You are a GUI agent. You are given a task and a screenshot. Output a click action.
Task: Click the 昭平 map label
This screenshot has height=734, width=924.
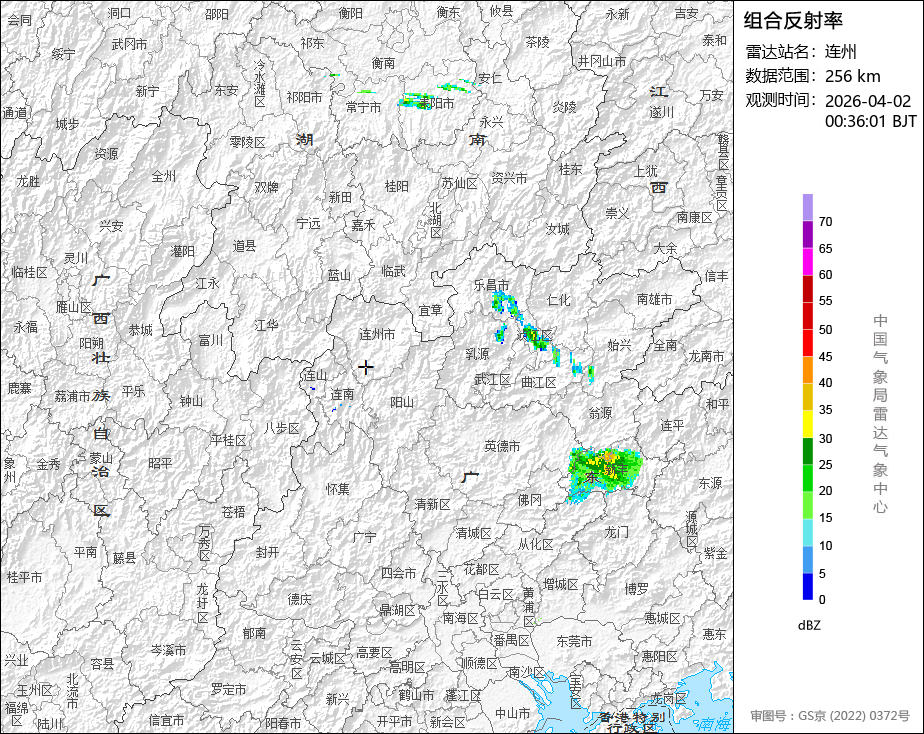[160, 463]
